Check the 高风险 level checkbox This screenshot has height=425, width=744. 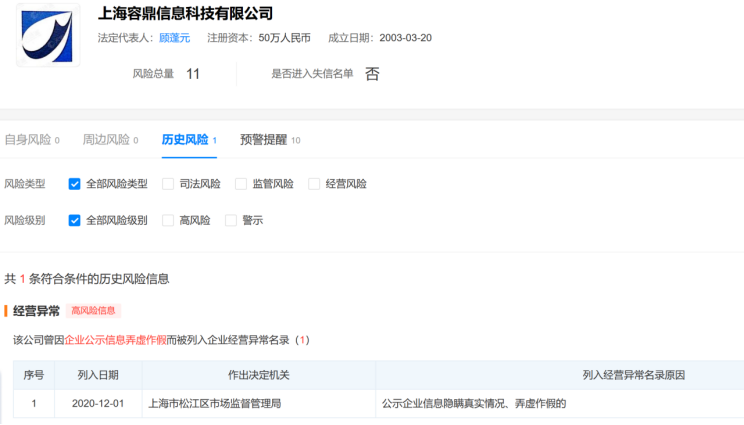[168, 221]
